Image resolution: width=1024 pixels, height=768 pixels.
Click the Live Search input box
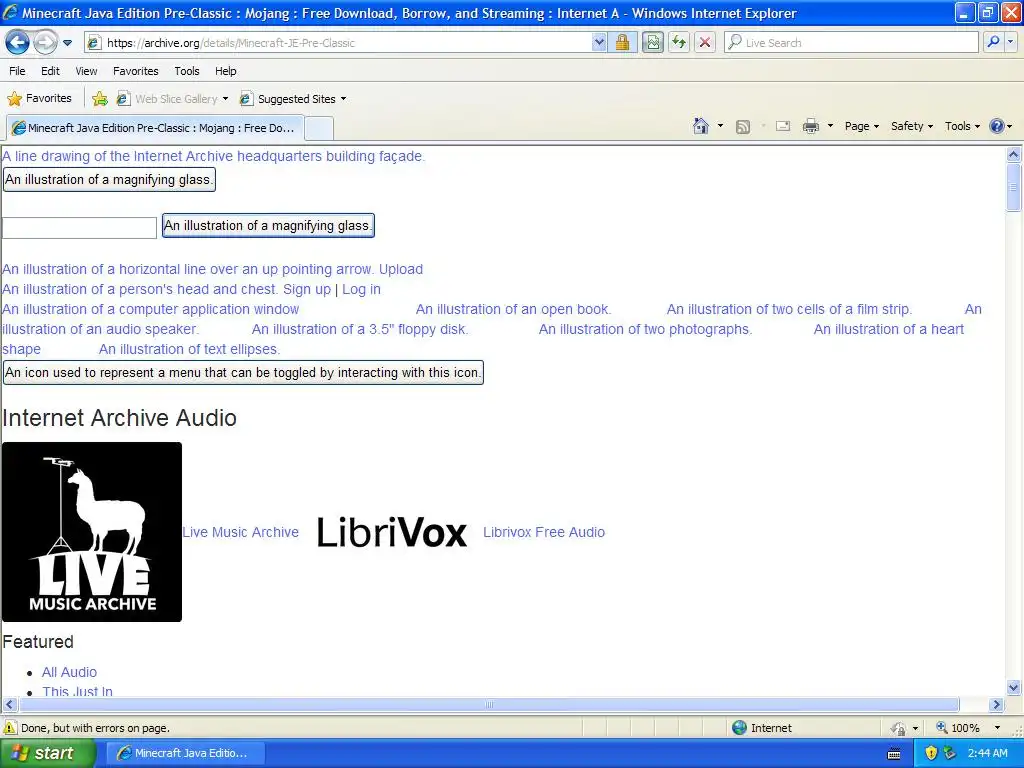tap(851, 43)
